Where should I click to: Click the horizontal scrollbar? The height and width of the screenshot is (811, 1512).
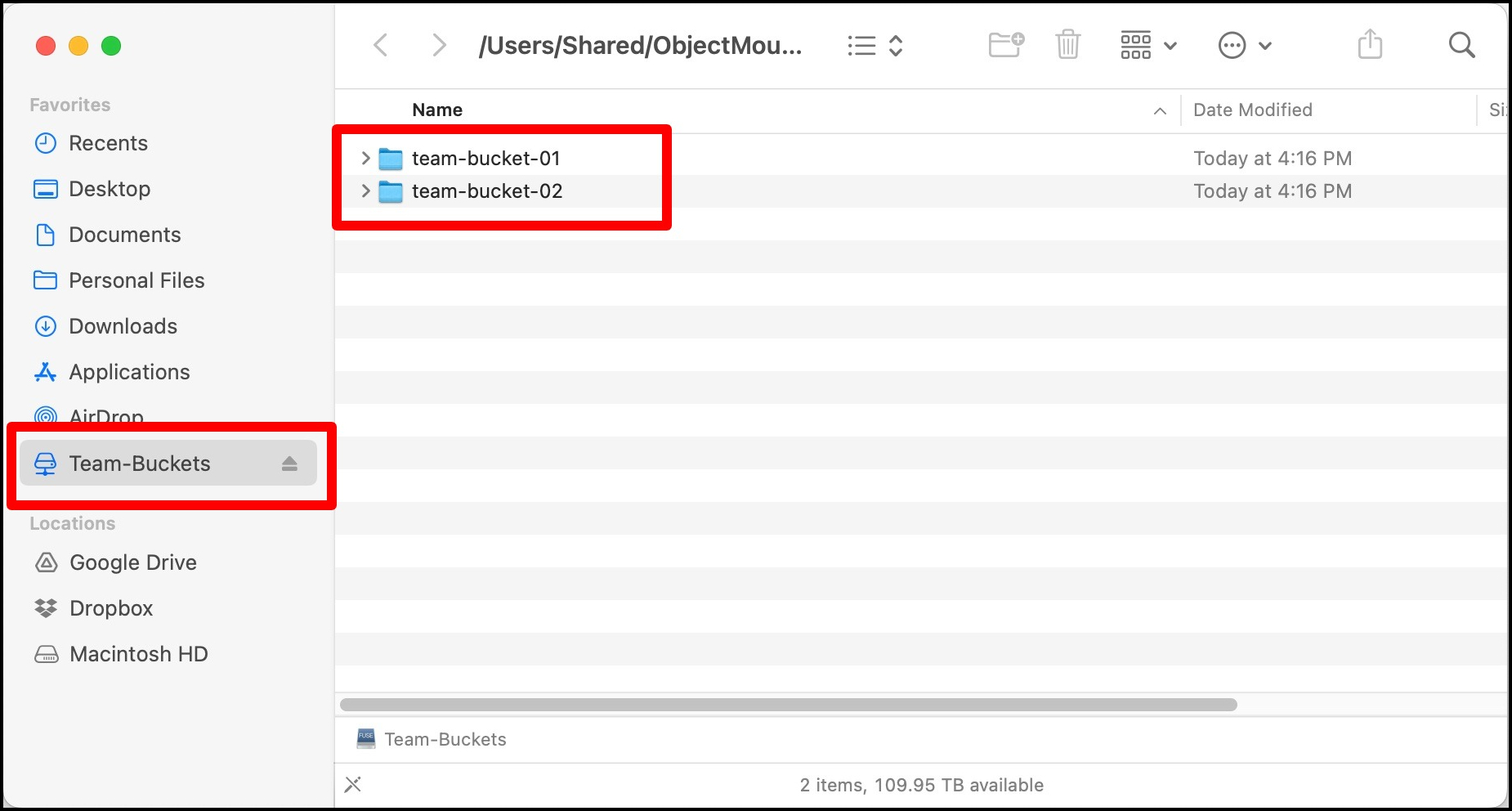(788, 705)
